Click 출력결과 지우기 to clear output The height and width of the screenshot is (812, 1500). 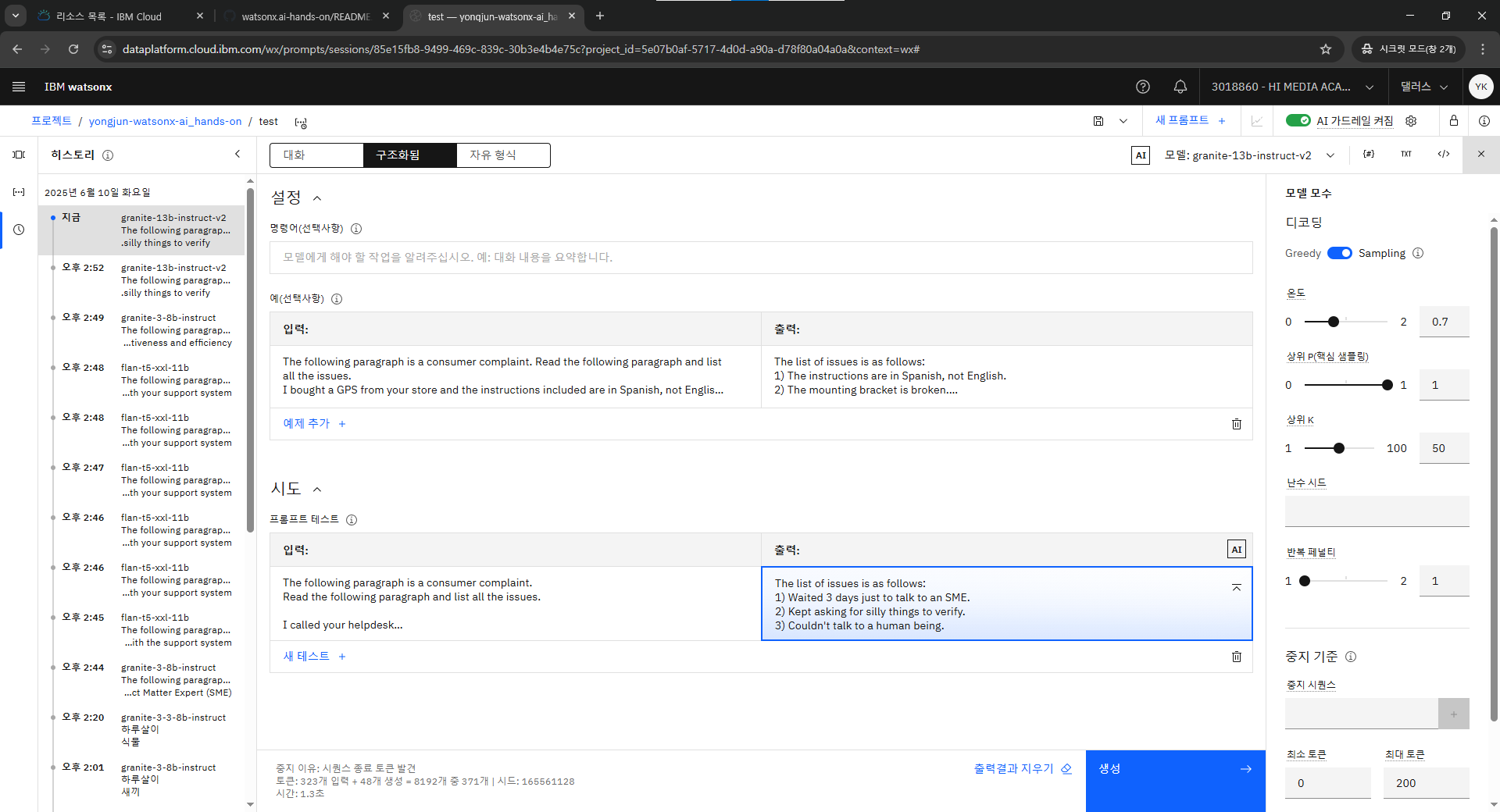pyautogui.click(x=1022, y=769)
